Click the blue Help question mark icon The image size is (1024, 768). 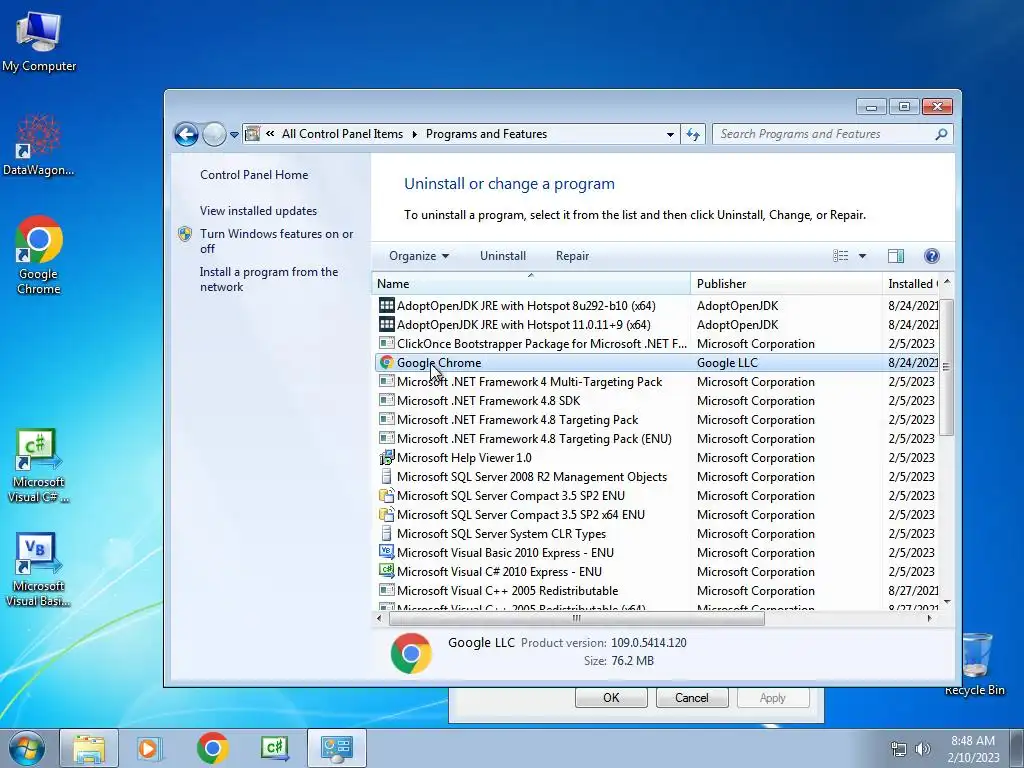[x=932, y=256]
